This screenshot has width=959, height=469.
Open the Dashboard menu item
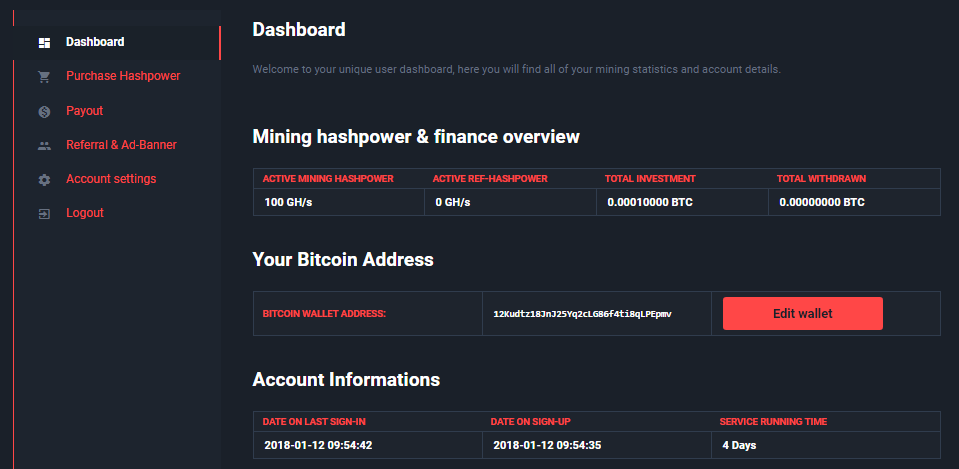[x=95, y=42]
